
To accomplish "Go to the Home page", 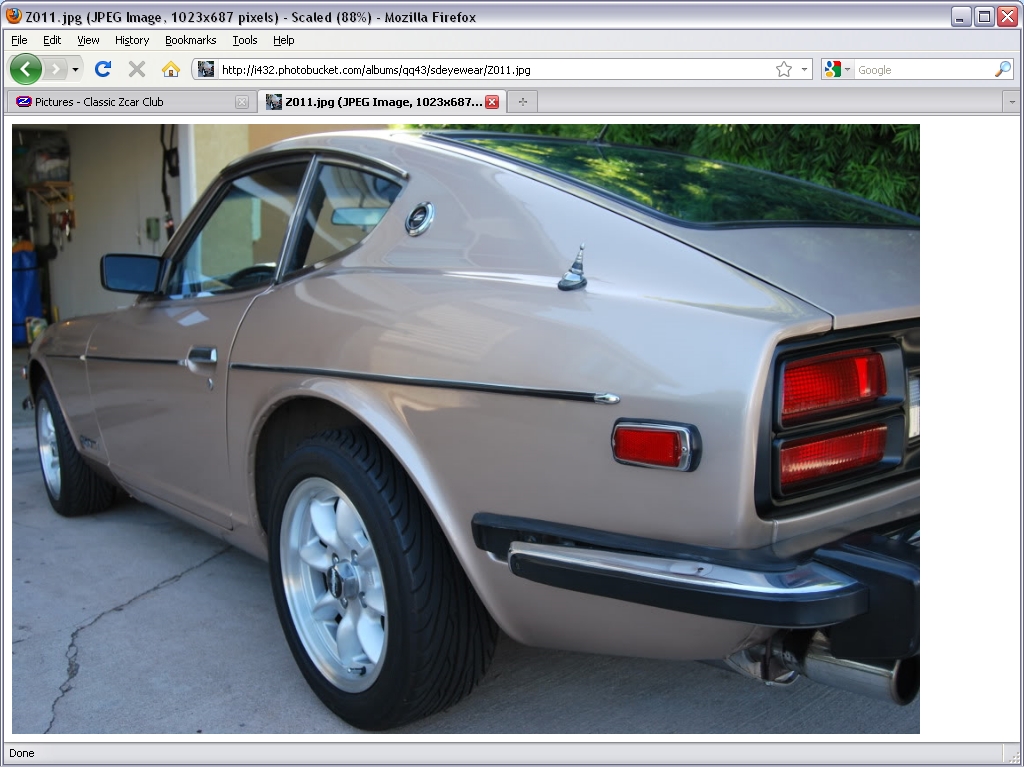I will (171, 69).
